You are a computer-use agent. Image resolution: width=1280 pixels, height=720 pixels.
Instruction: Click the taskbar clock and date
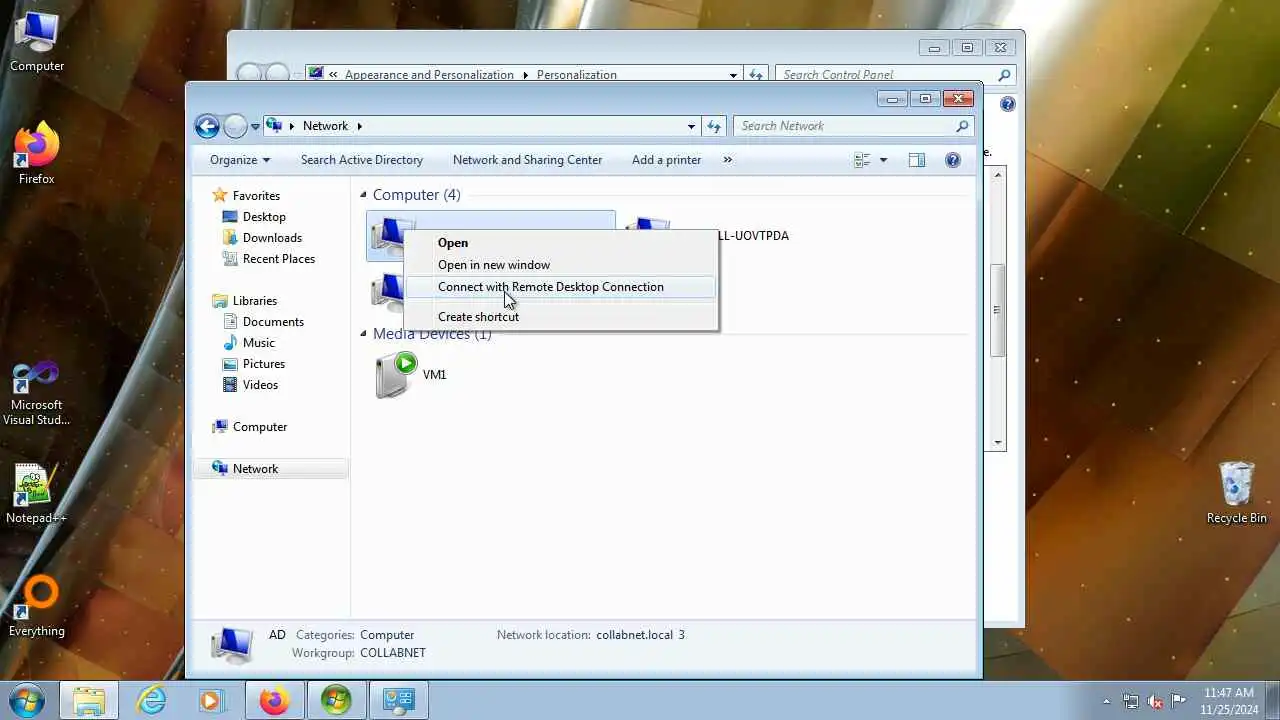click(x=1229, y=700)
